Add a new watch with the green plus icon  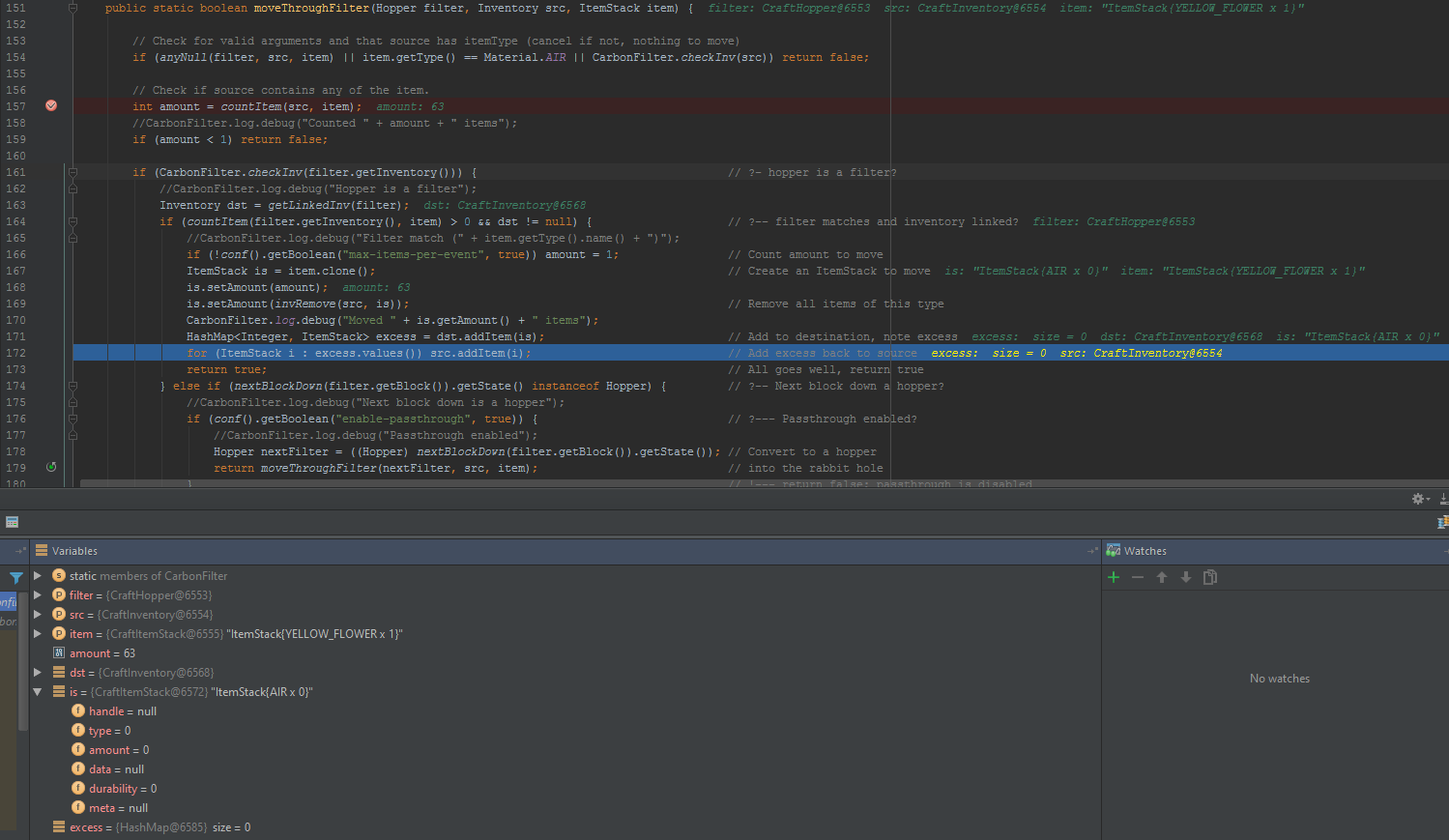coord(1113,577)
